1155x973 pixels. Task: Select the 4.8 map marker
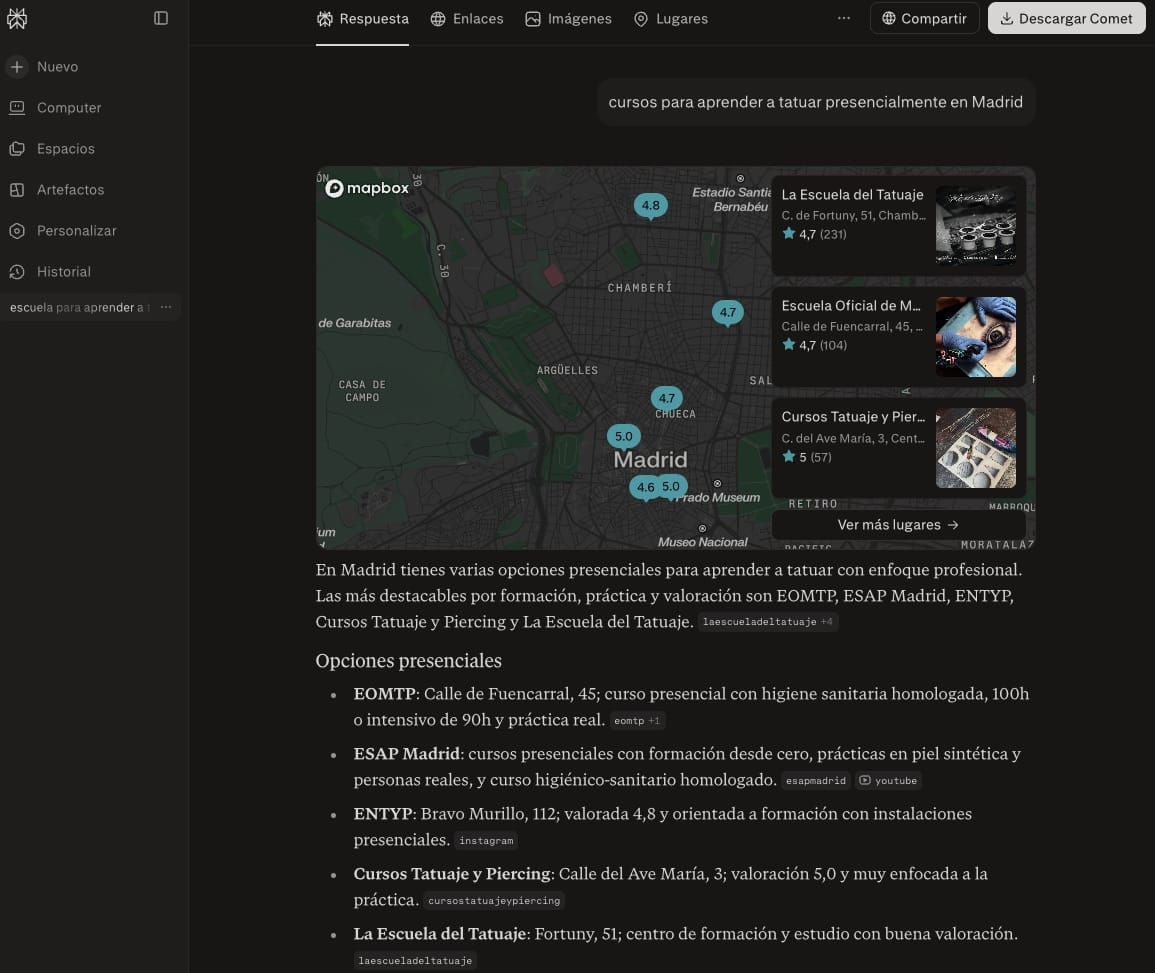pos(650,206)
